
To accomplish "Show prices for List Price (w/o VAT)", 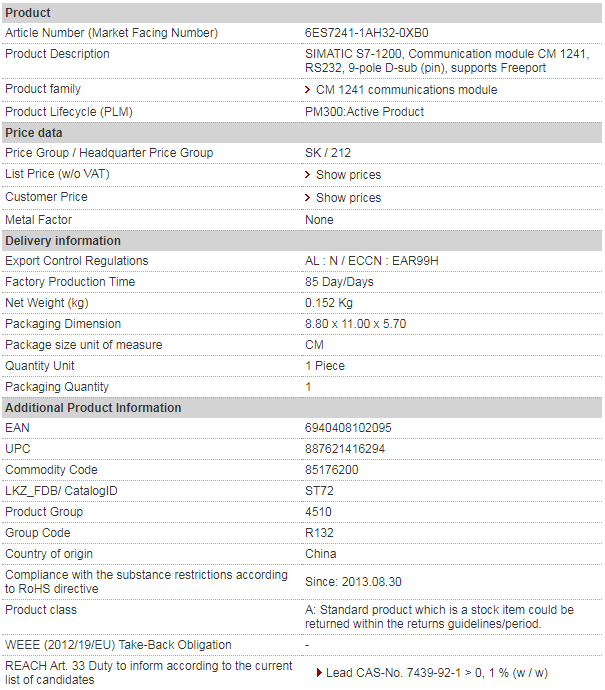I will pyautogui.click(x=348, y=175).
